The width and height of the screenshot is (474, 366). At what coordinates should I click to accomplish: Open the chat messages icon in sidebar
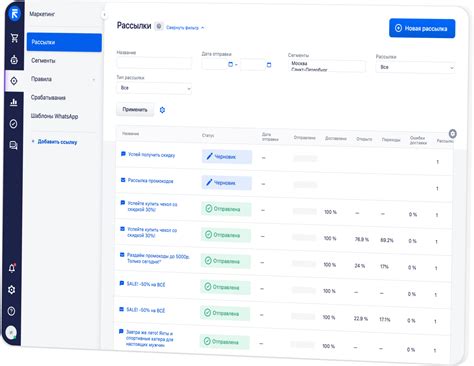(x=13, y=145)
